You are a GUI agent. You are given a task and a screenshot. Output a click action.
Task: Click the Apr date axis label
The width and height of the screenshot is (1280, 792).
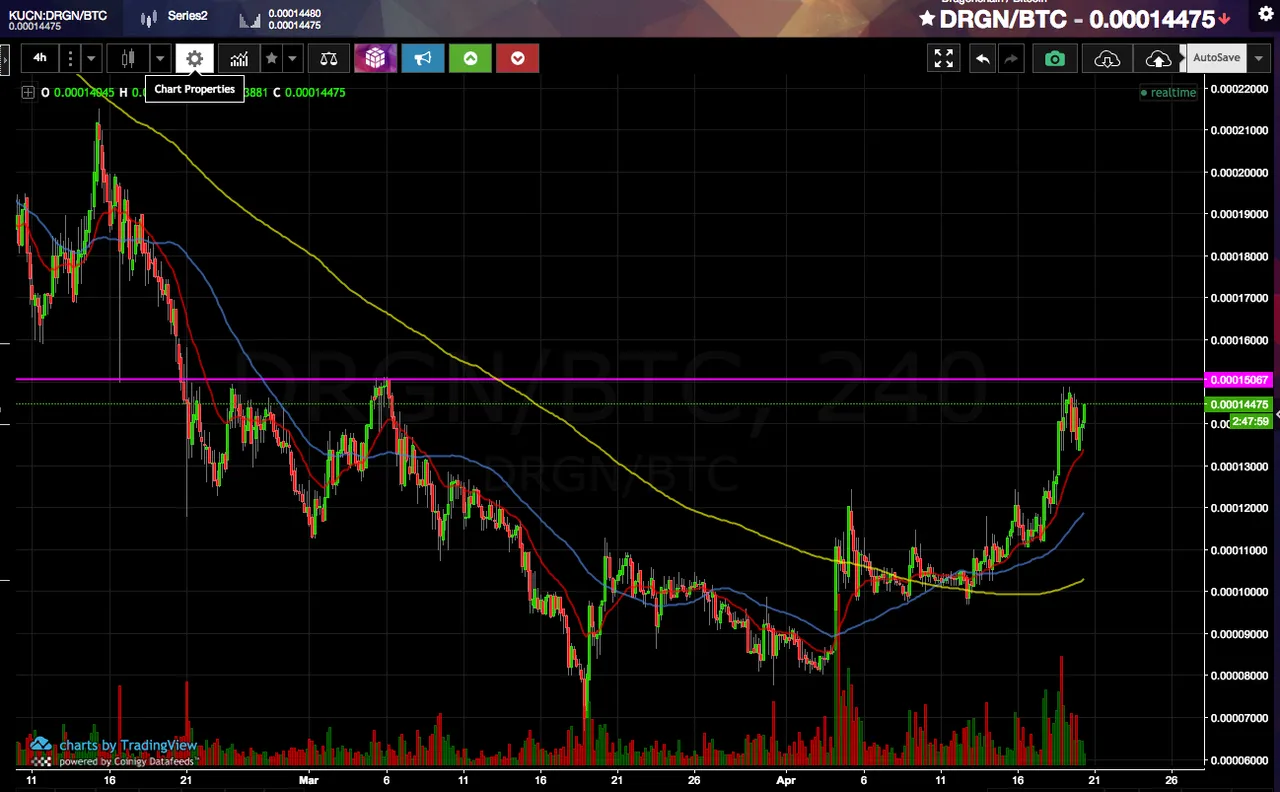pyautogui.click(x=785, y=778)
